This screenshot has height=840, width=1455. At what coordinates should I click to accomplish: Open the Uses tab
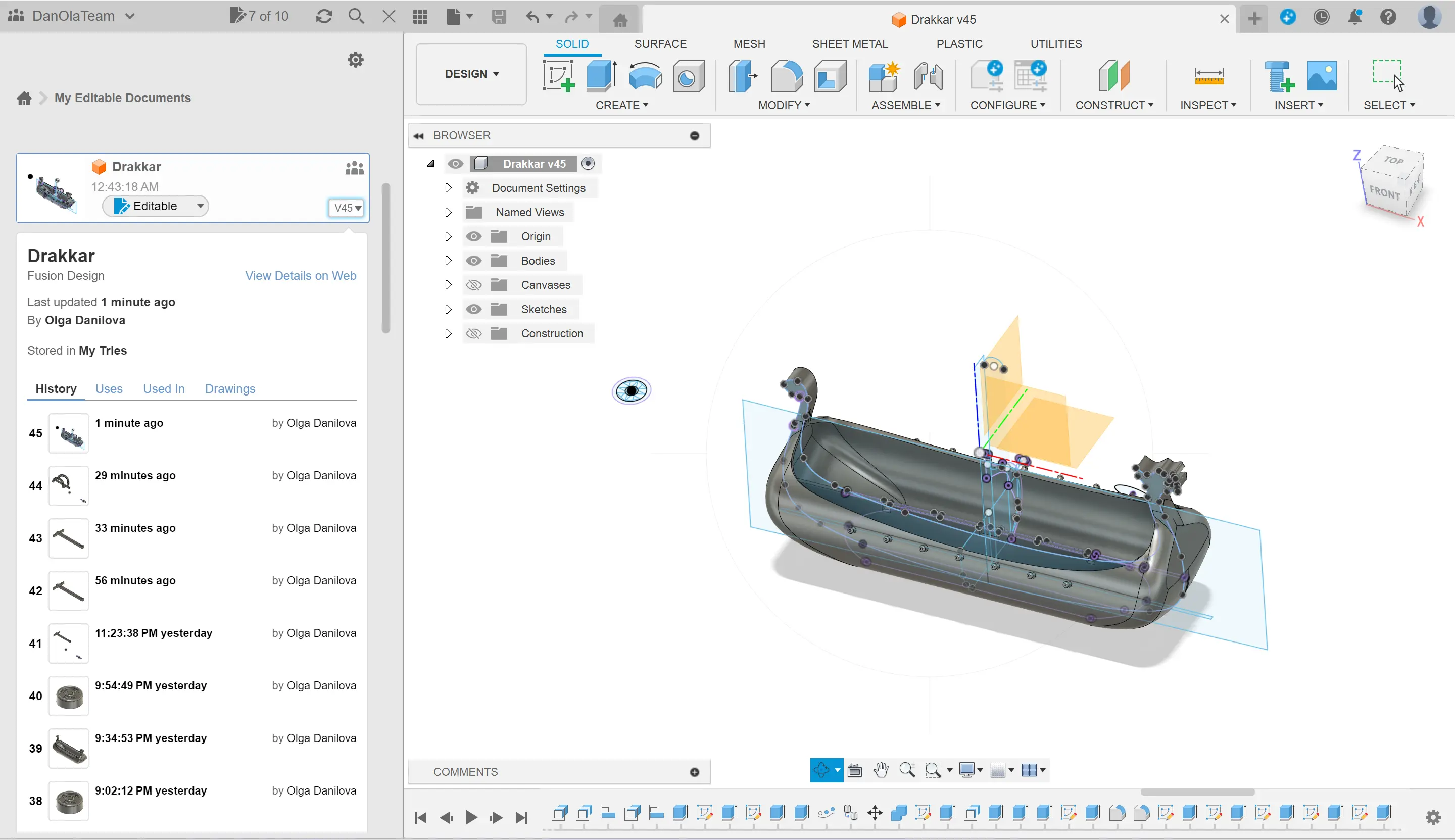coord(109,389)
